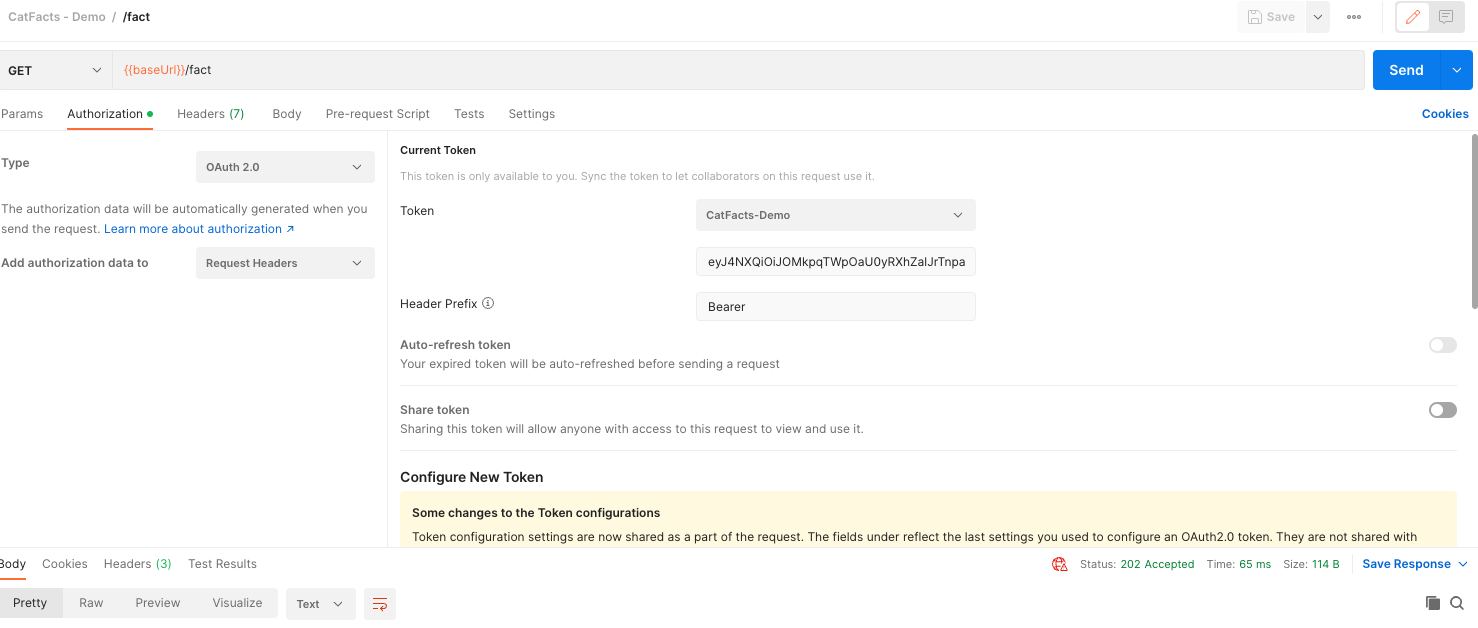Image resolution: width=1478 pixels, height=628 pixels.
Task: Open the Visualize view
Action: coord(237,603)
